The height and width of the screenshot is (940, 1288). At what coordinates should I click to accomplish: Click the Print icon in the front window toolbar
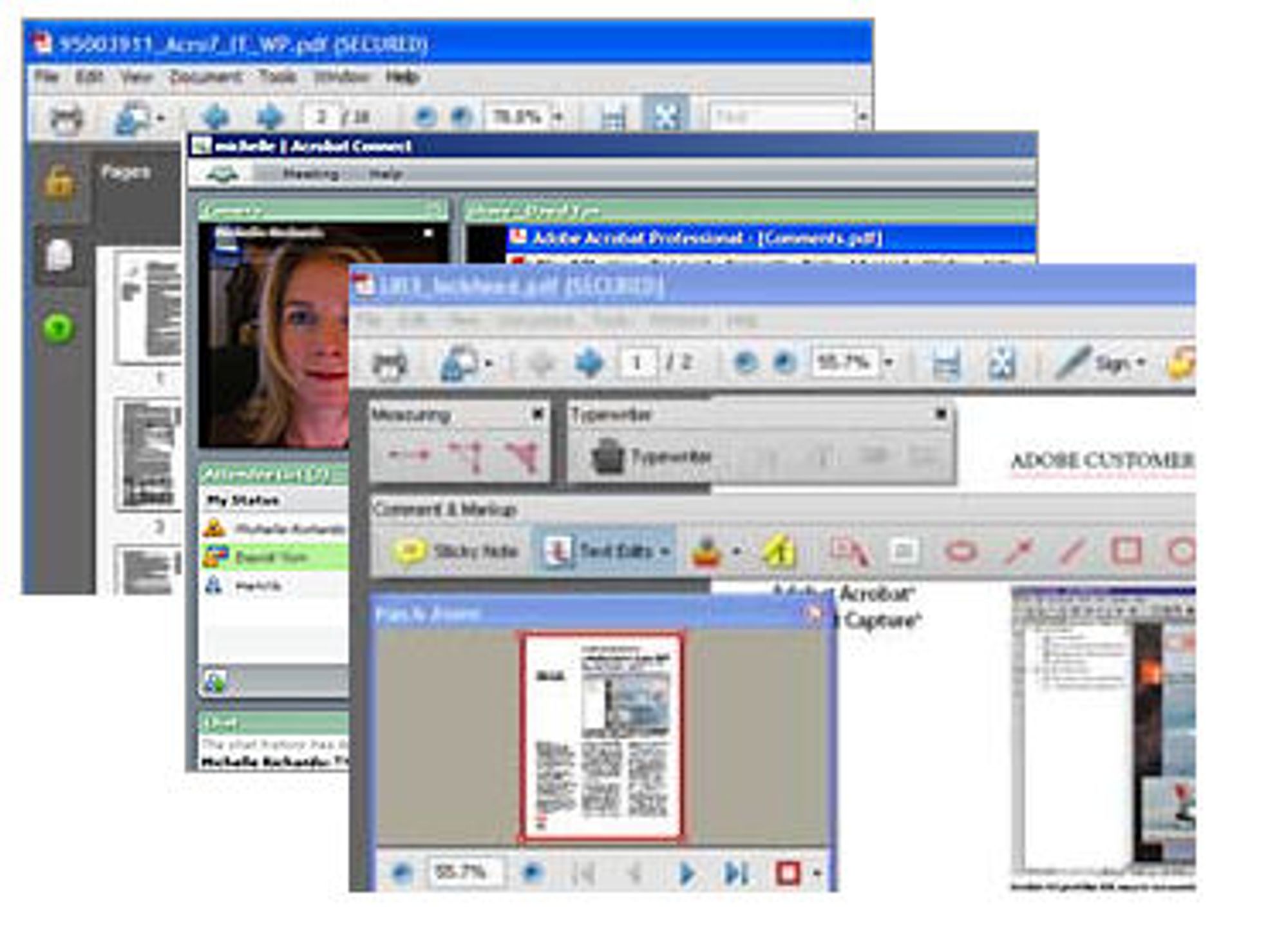(x=390, y=364)
